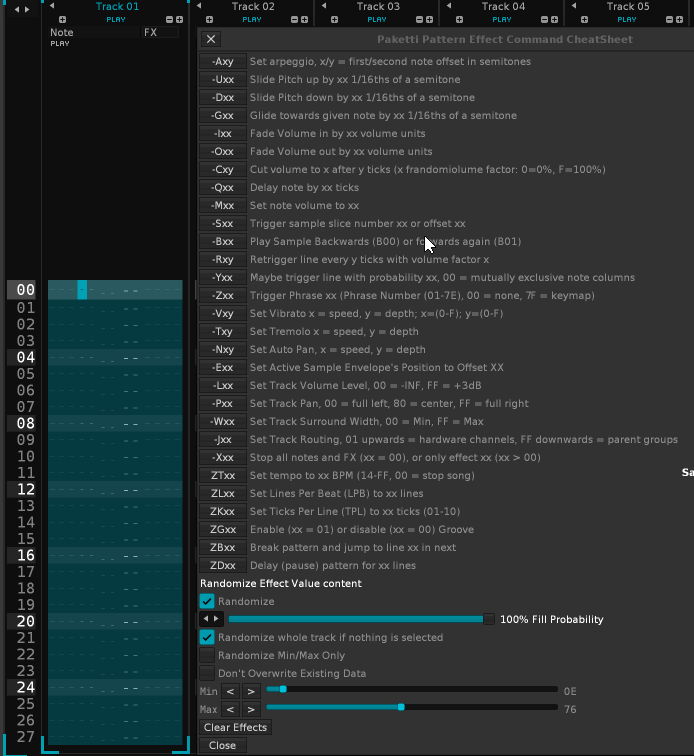This screenshot has width=694, height=756.
Task: Click the Clear Effects button
Action: (x=235, y=727)
